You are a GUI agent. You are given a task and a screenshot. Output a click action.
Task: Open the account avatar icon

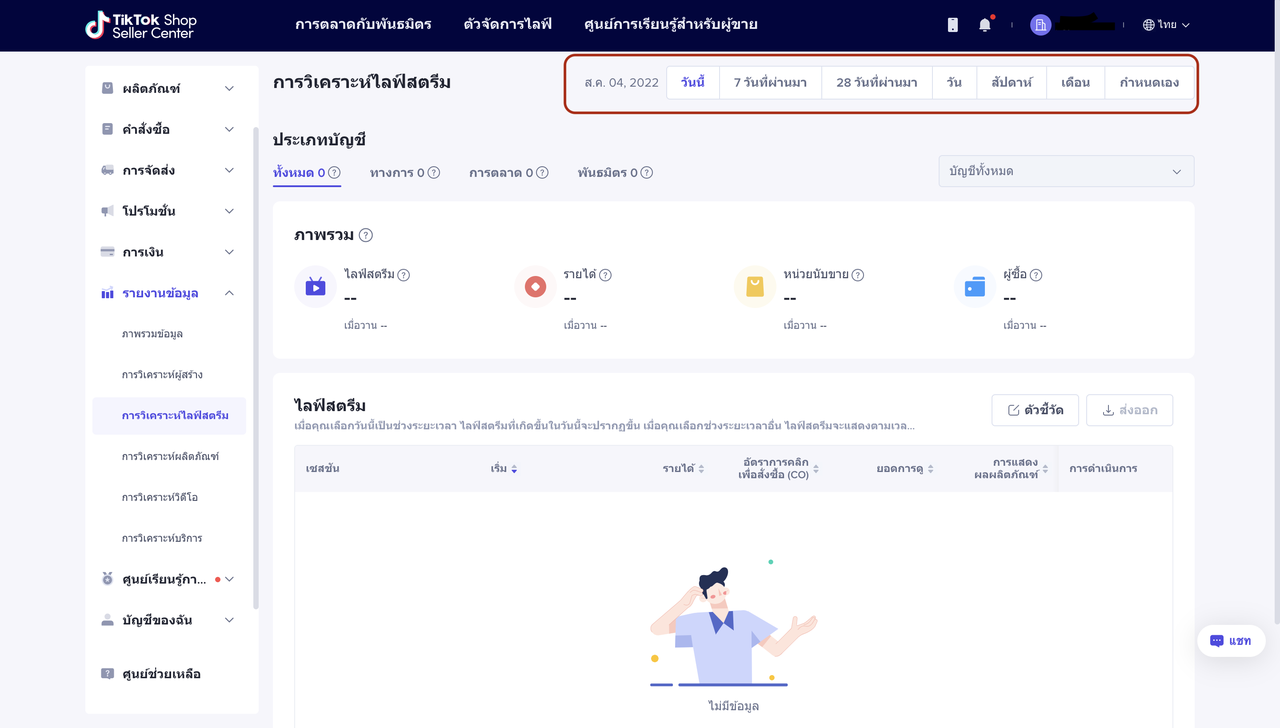tap(1041, 25)
